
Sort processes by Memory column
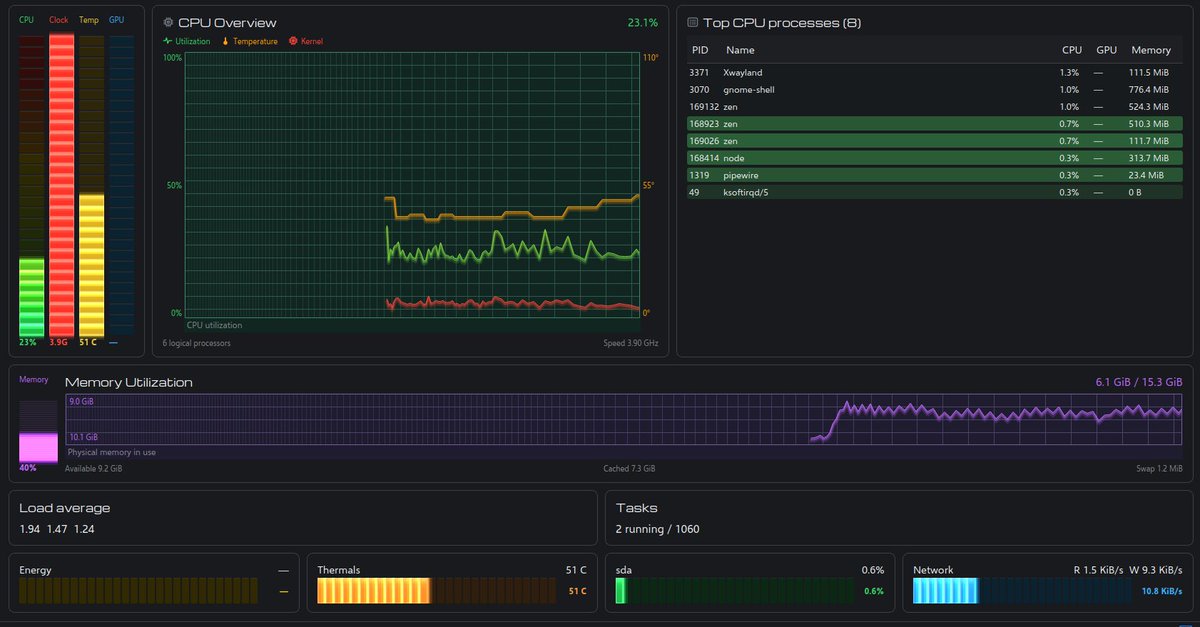[x=1151, y=50]
